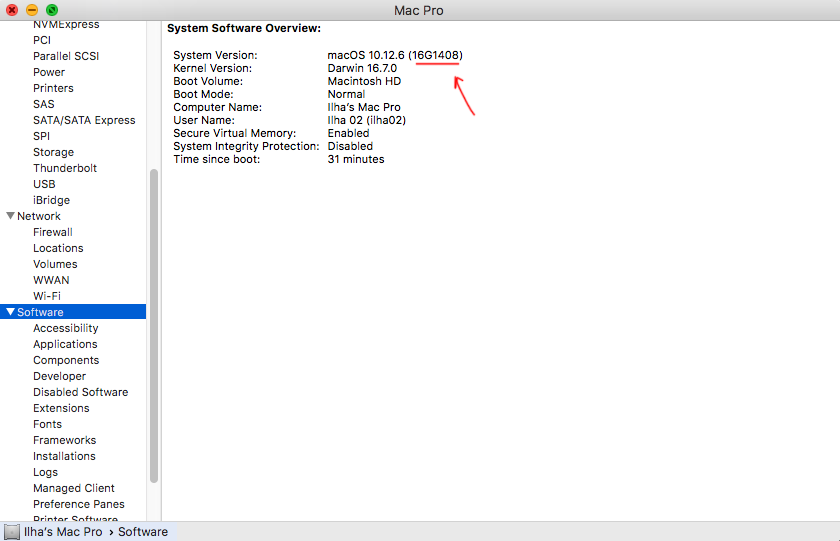840x541 pixels.
Task: Select Thunderbolt in the sidebar
Action: 65,168
